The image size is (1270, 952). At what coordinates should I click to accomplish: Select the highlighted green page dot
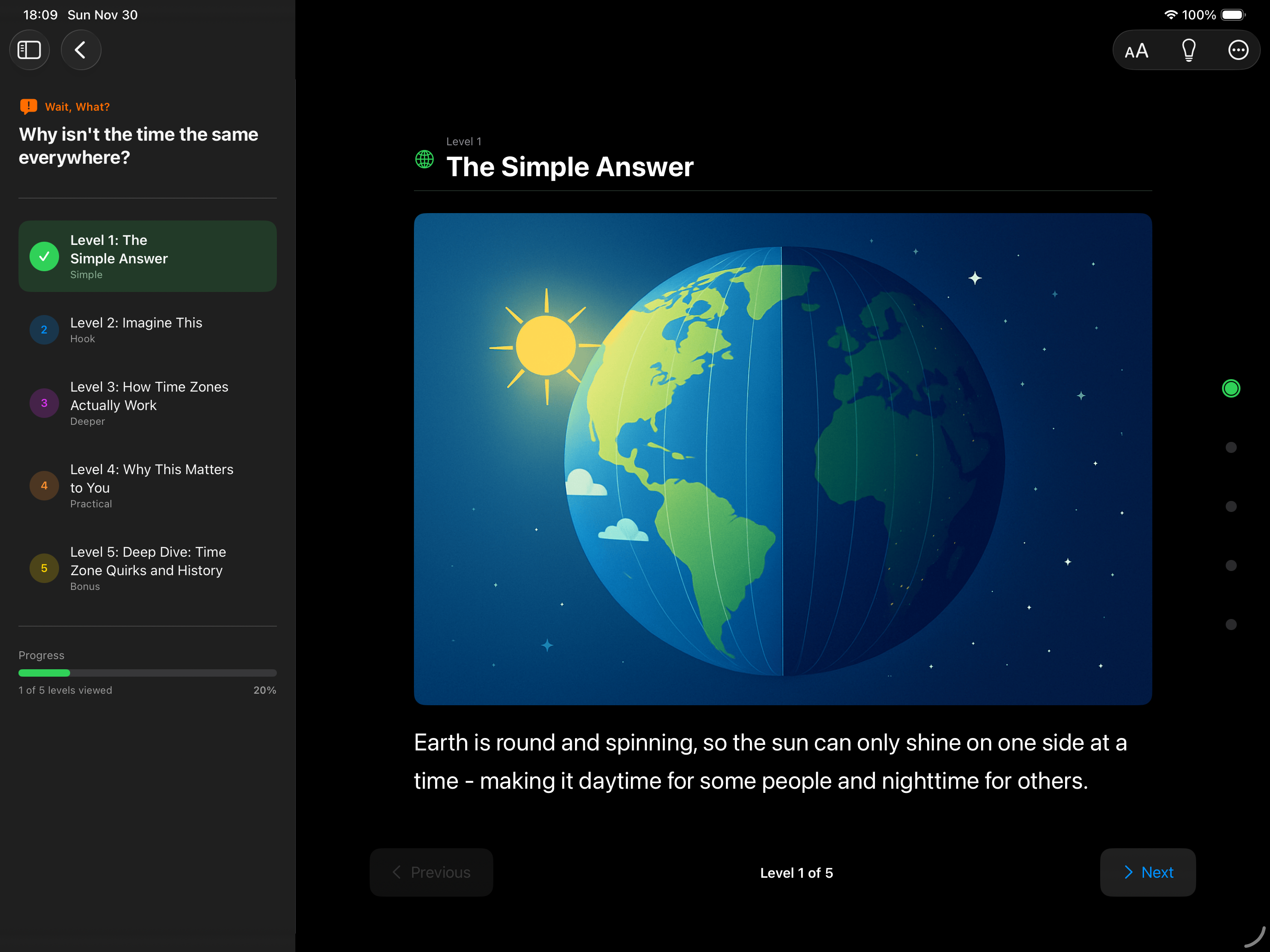pos(1231,388)
